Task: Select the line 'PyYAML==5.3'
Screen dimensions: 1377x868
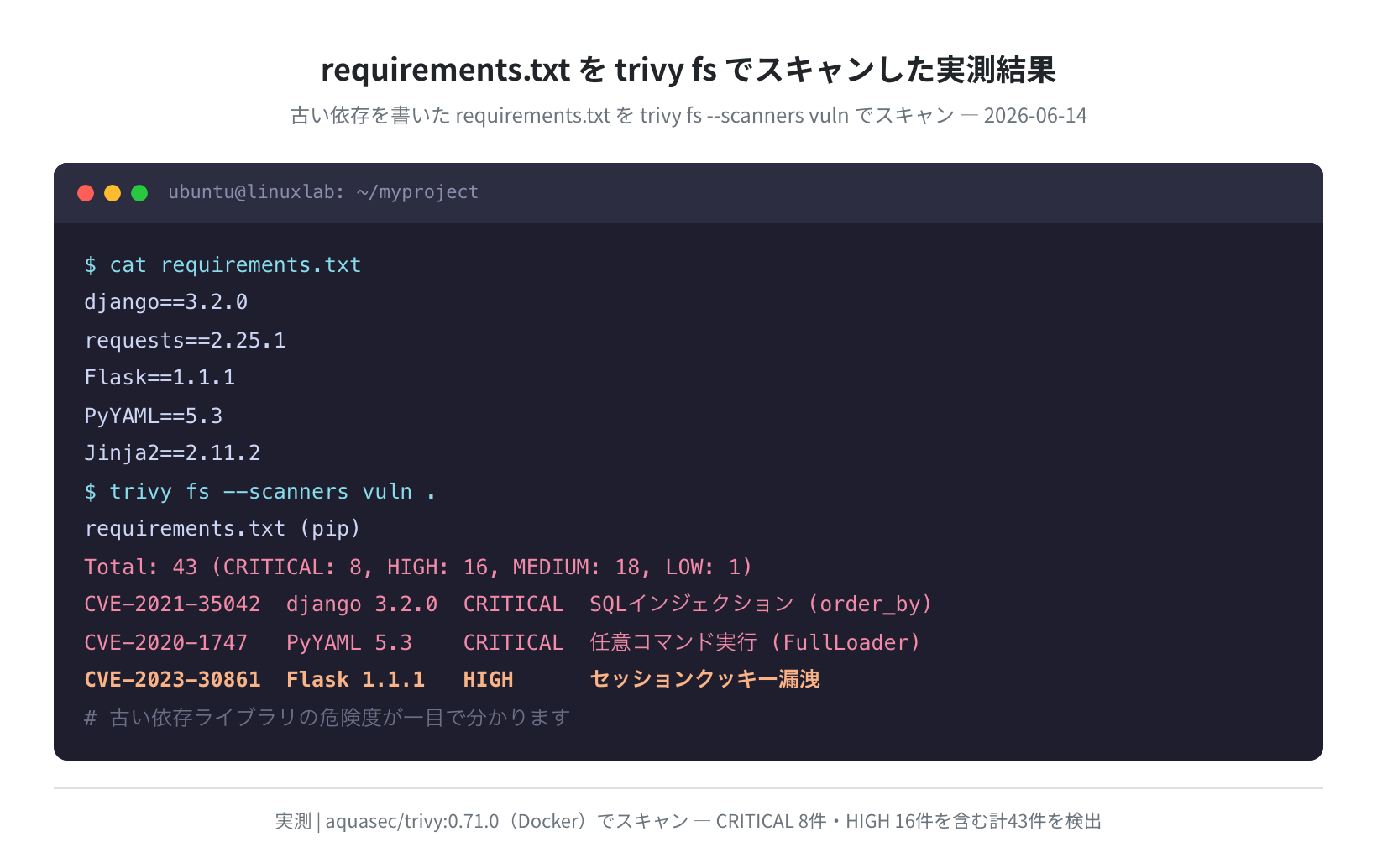Action: (x=154, y=416)
